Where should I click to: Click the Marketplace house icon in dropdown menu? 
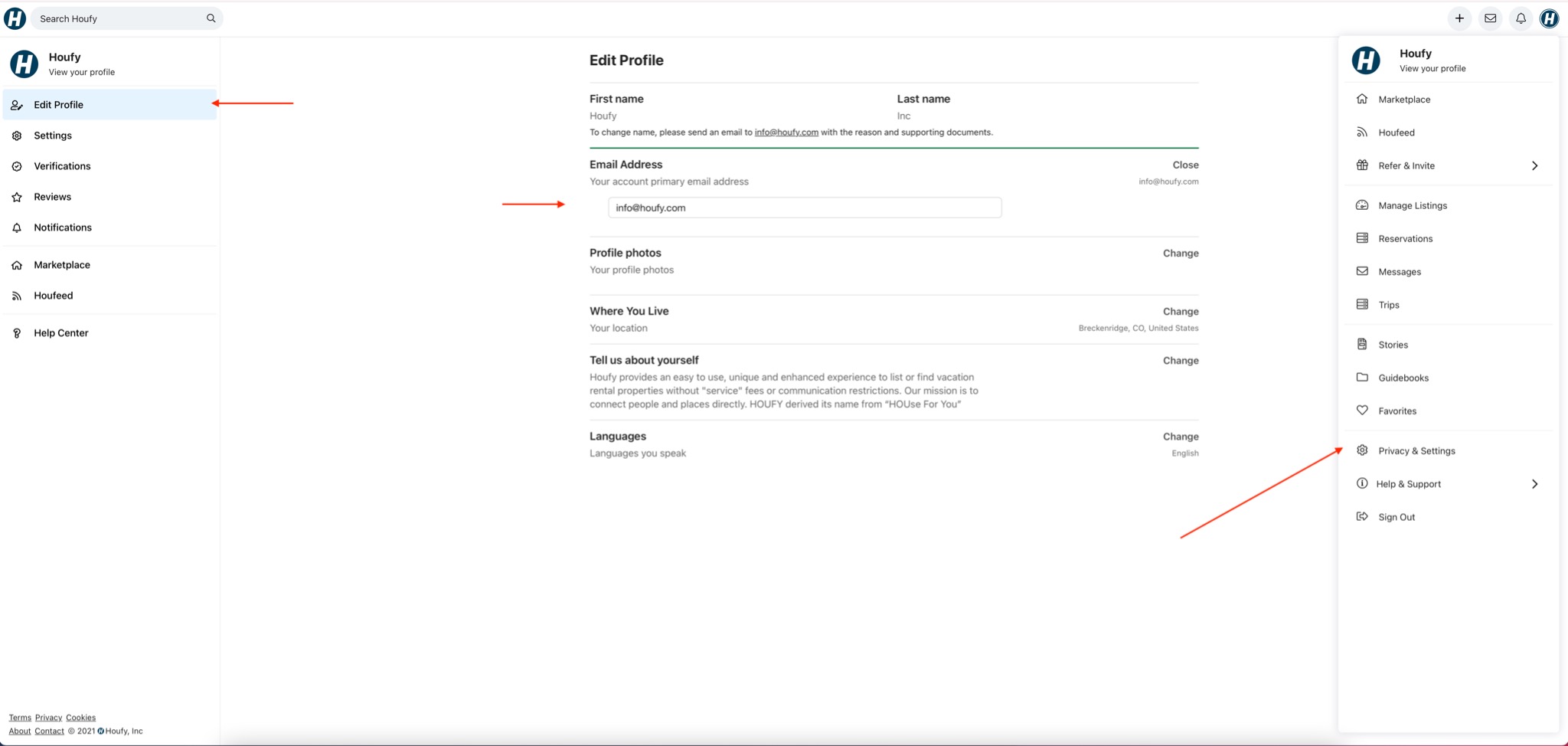pos(1362,99)
